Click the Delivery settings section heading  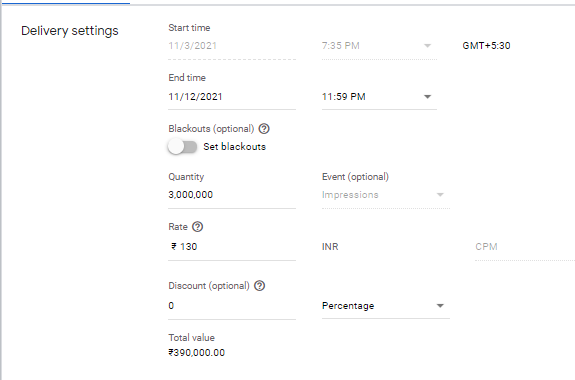[70, 31]
